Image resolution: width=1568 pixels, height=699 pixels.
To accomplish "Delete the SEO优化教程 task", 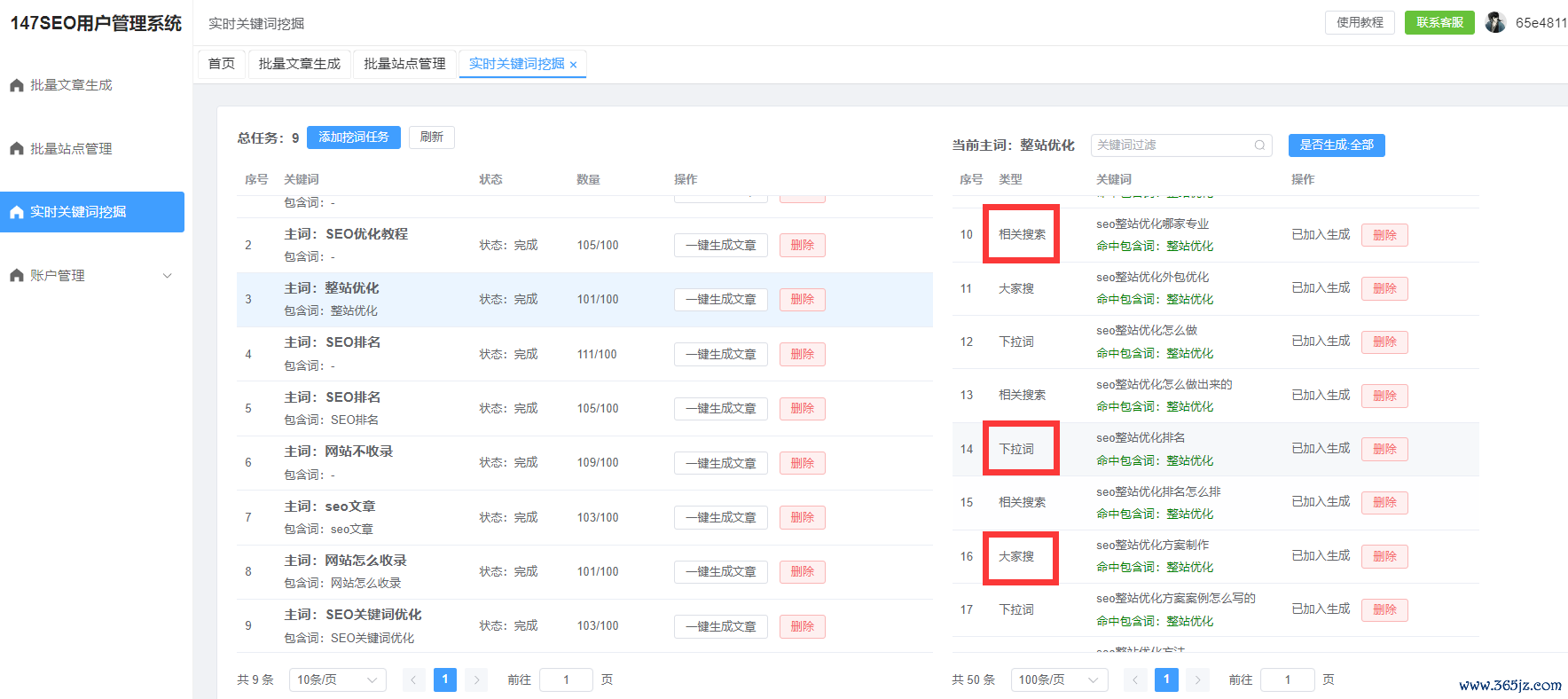I will [x=803, y=246].
